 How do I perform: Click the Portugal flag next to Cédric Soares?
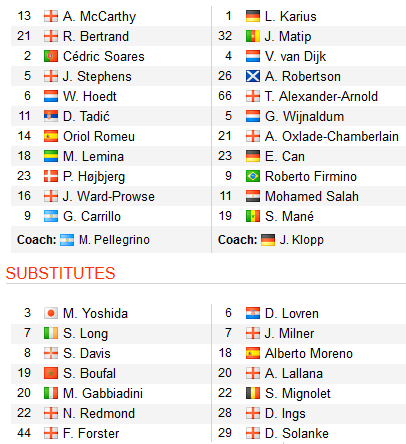(x=51, y=56)
